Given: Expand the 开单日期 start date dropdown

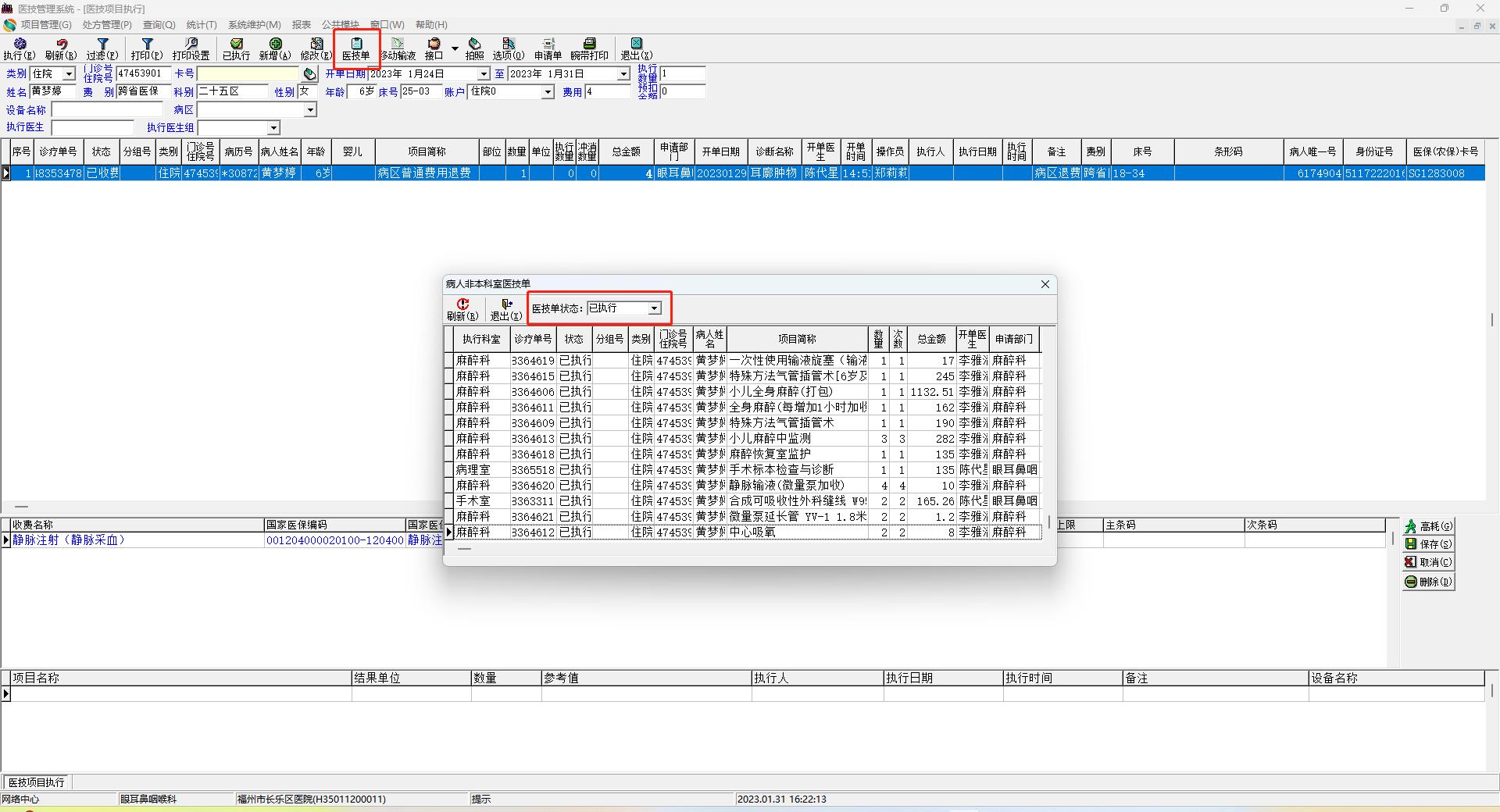Looking at the screenshot, I should pyautogui.click(x=484, y=74).
